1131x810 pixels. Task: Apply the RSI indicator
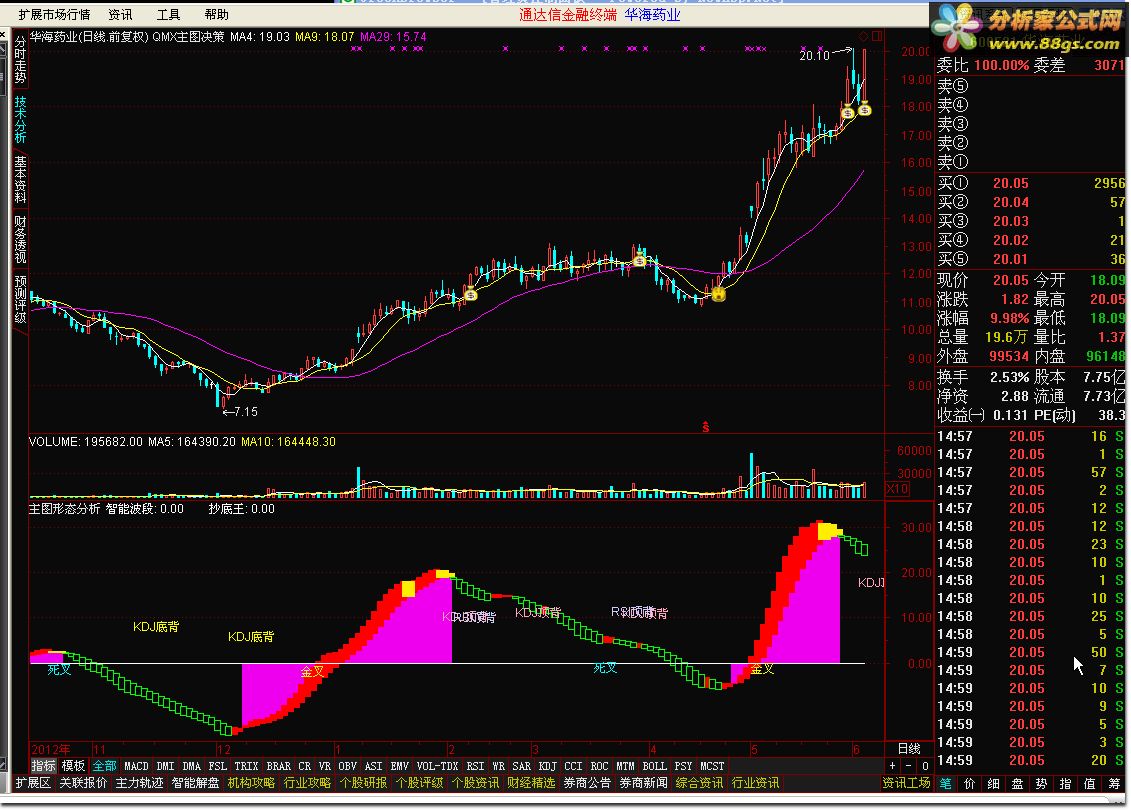475,766
